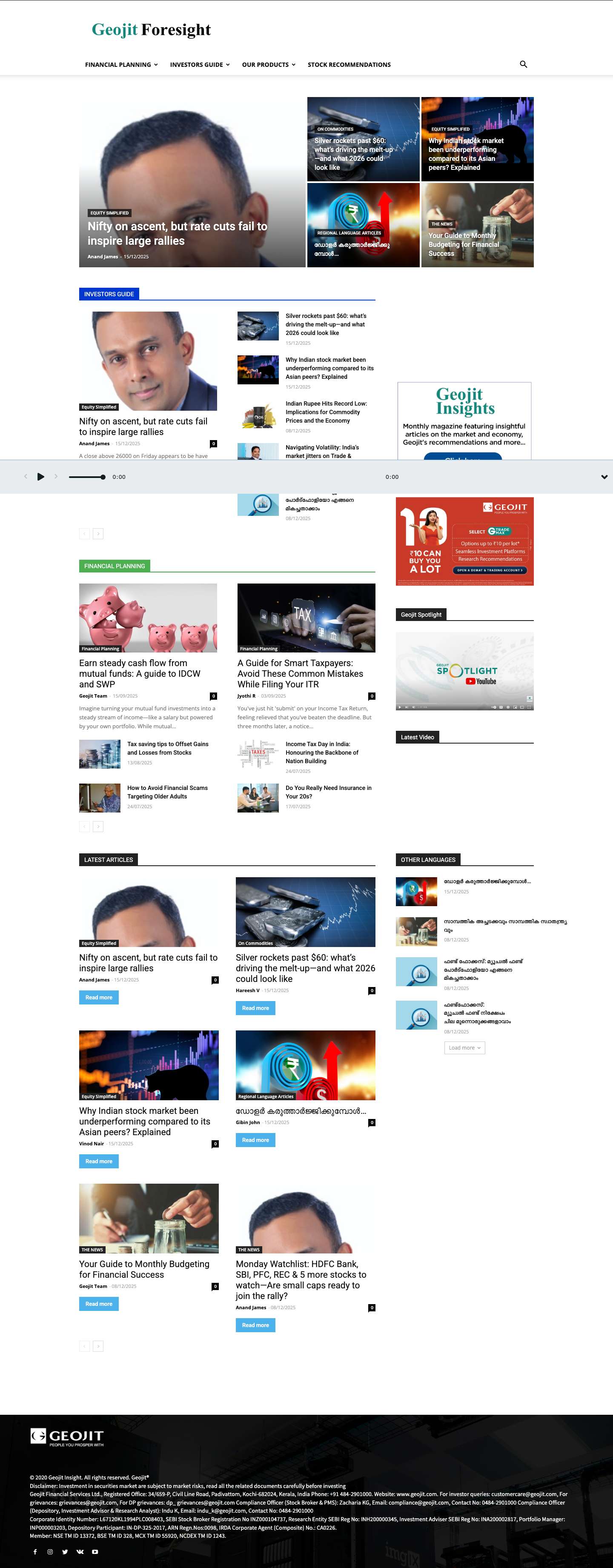Open author Vinod Nair link

pyautogui.click(x=91, y=1144)
